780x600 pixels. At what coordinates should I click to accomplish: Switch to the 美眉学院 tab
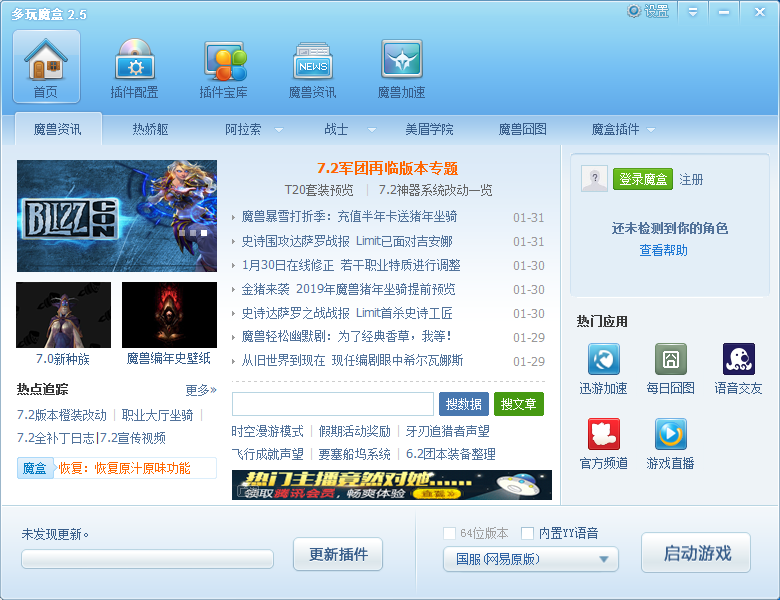click(429, 129)
